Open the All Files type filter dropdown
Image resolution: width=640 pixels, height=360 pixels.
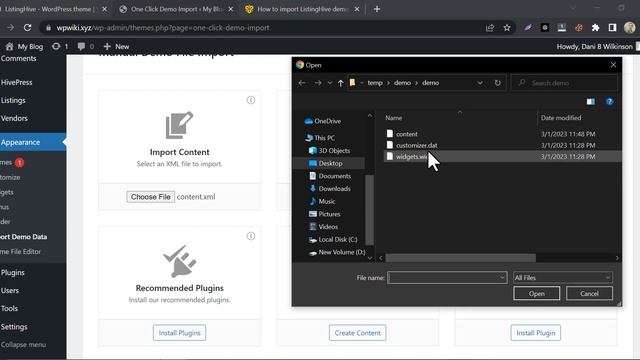tap(562, 278)
